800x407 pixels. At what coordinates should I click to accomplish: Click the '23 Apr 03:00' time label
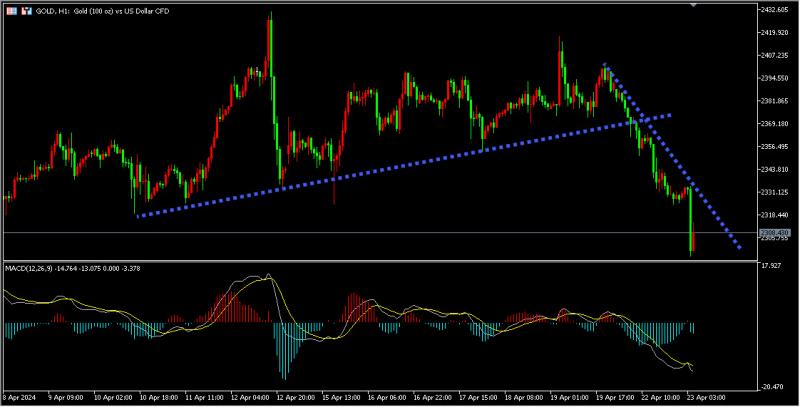pos(706,397)
